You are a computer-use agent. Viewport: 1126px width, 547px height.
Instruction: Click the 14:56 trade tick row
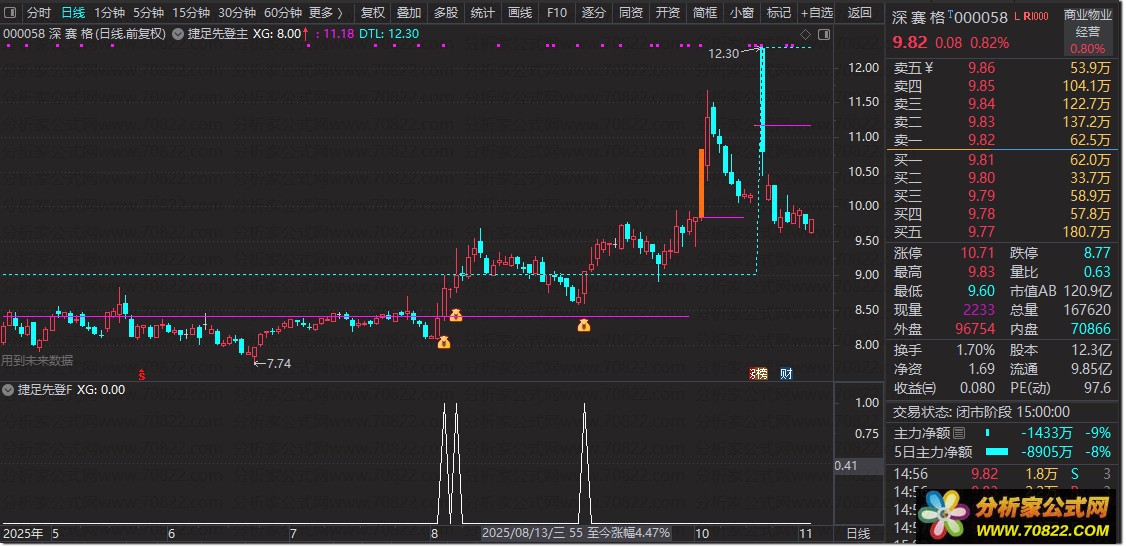pos(1003,474)
